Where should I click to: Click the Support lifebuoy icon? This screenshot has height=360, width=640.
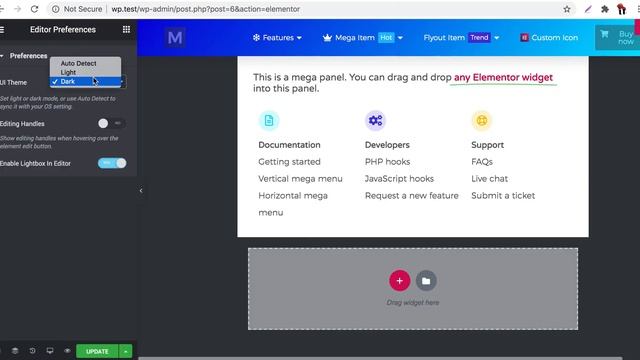point(482,120)
